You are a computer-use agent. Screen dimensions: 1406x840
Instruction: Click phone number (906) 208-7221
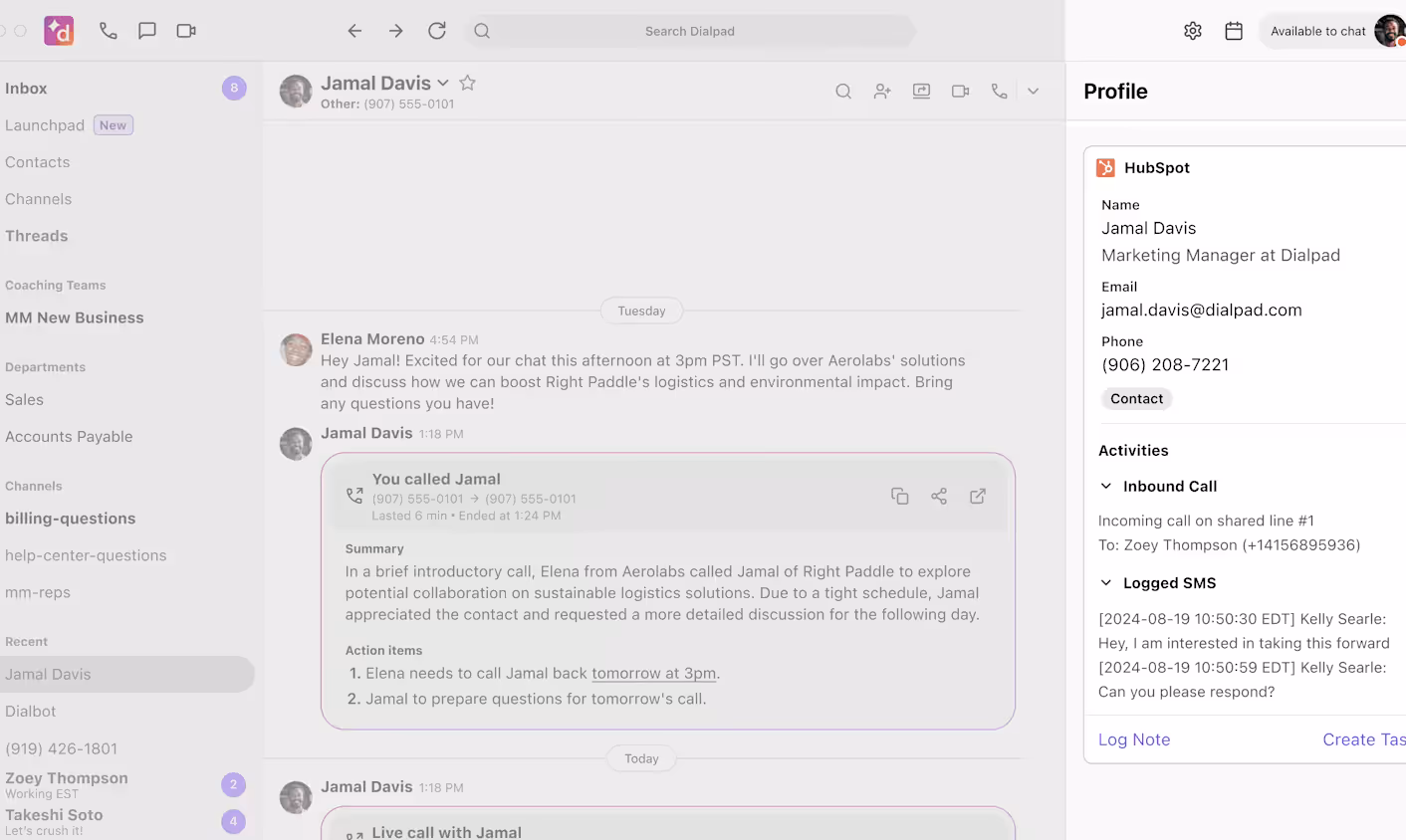(x=1165, y=365)
